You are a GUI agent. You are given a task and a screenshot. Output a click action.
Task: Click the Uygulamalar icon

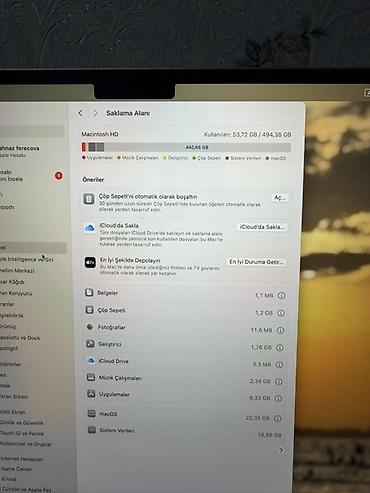tap(91, 394)
